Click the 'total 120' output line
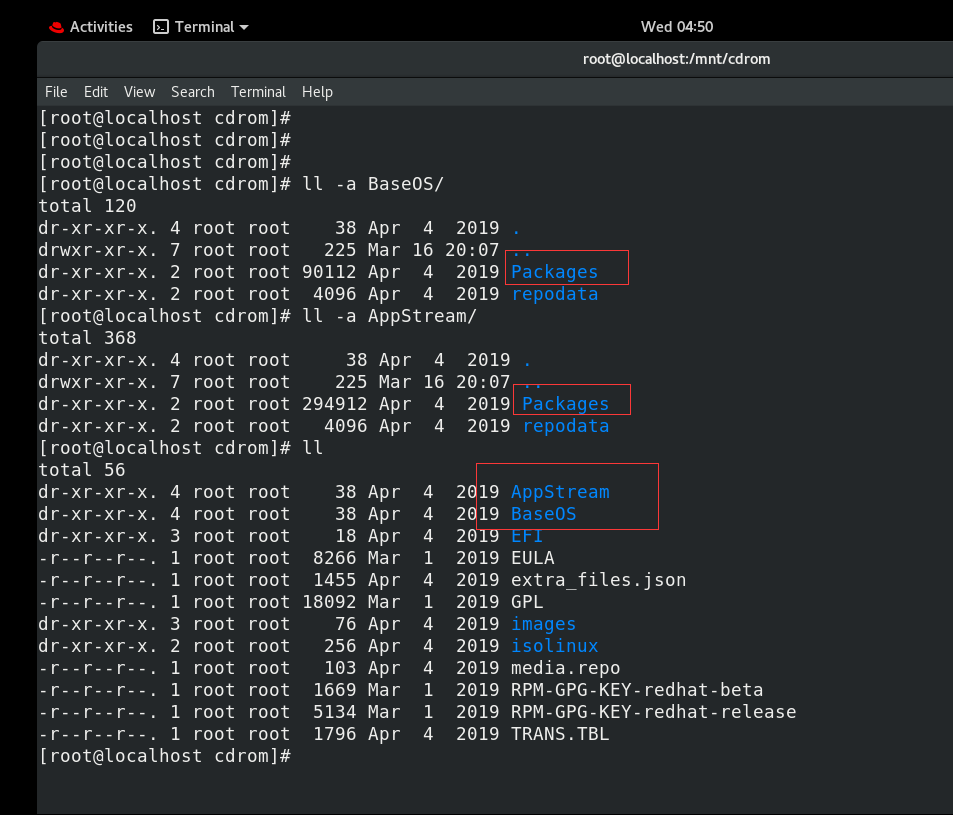The width and height of the screenshot is (953, 815). click(x=88, y=206)
